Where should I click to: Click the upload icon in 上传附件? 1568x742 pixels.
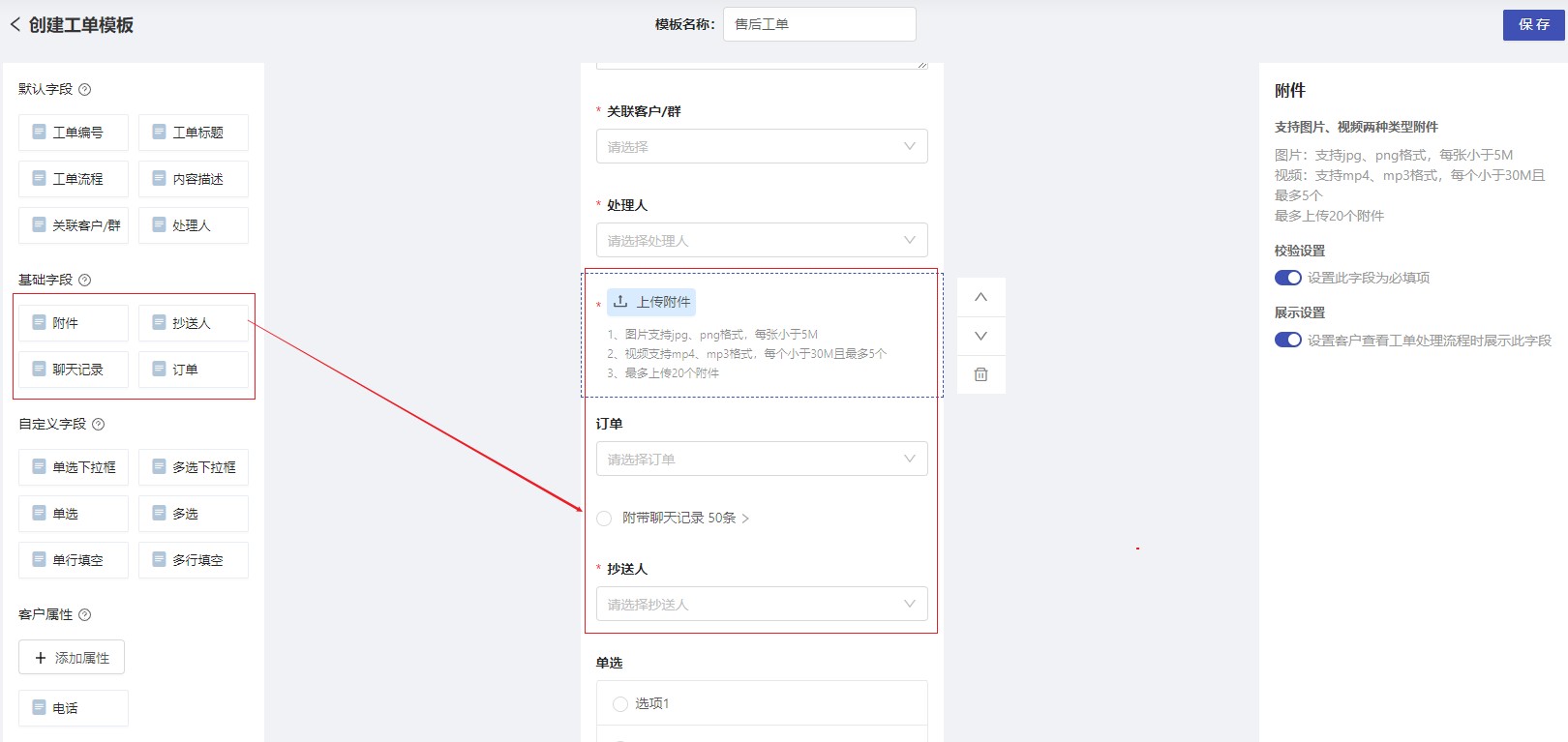click(x=620, y=302)
